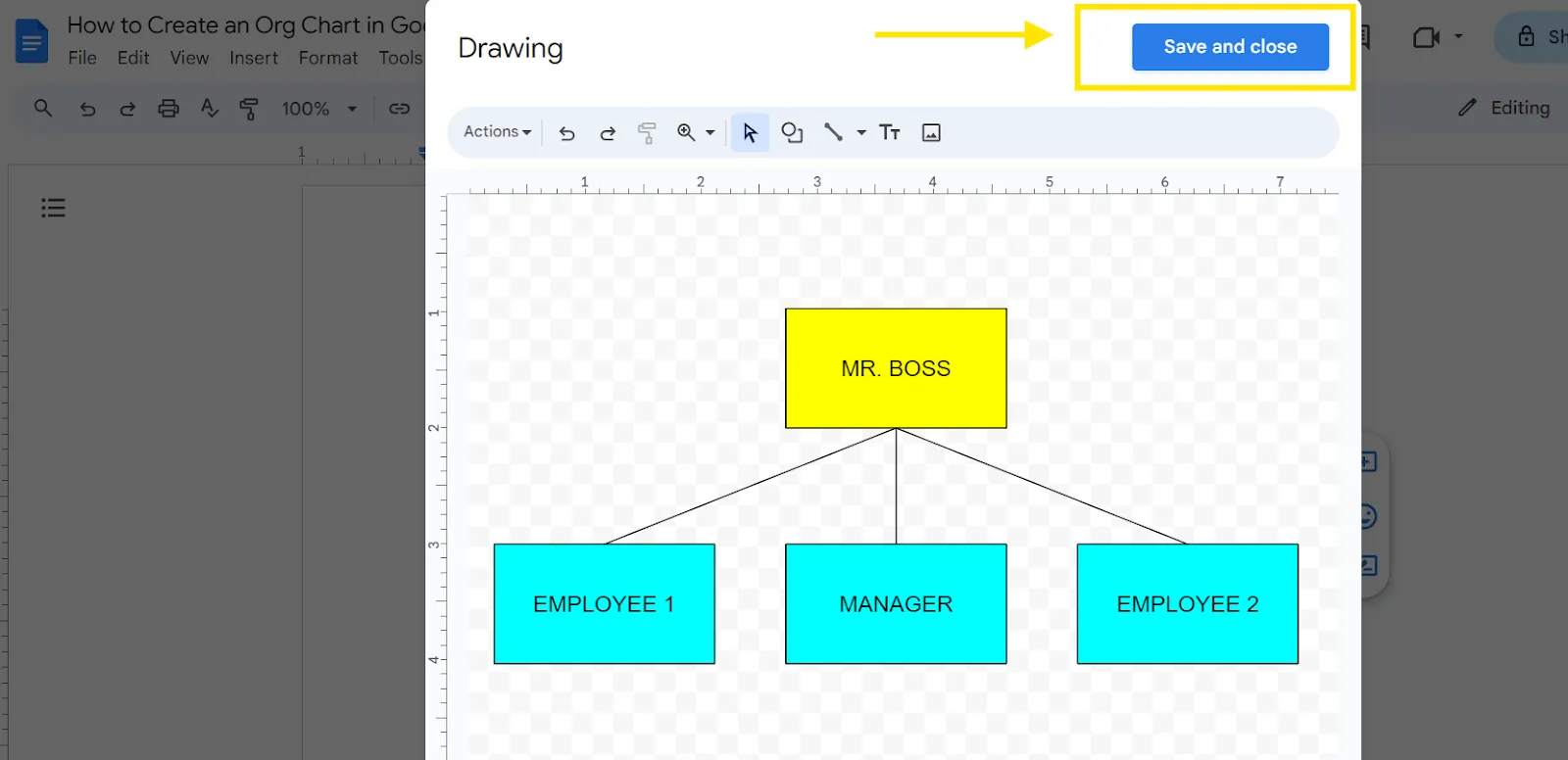Screen dimensions: 1568x760
Task: Open the Actions dropdown in Drawing
Action: [497, 131]
